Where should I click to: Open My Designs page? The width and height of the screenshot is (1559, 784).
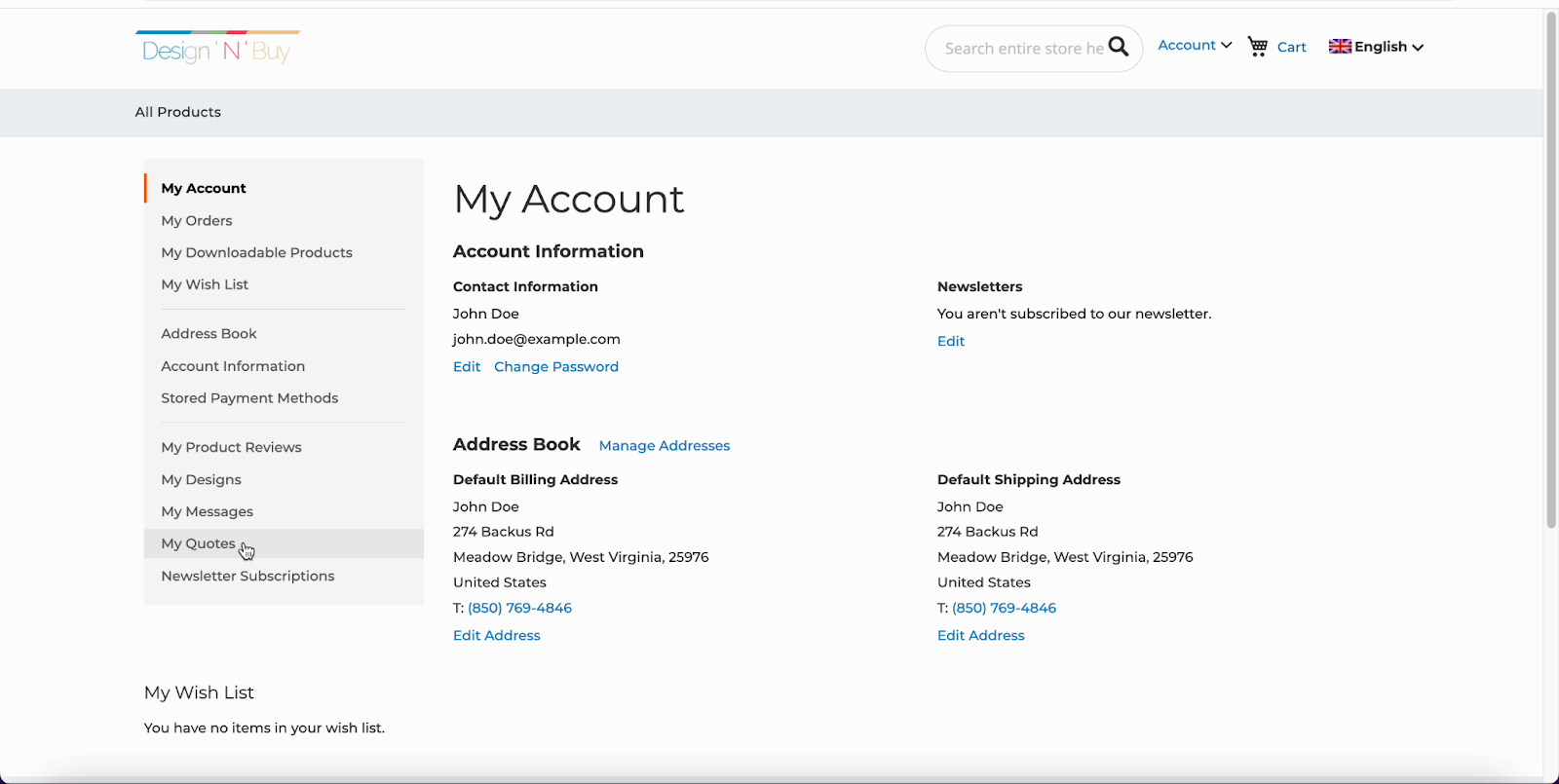201,480
